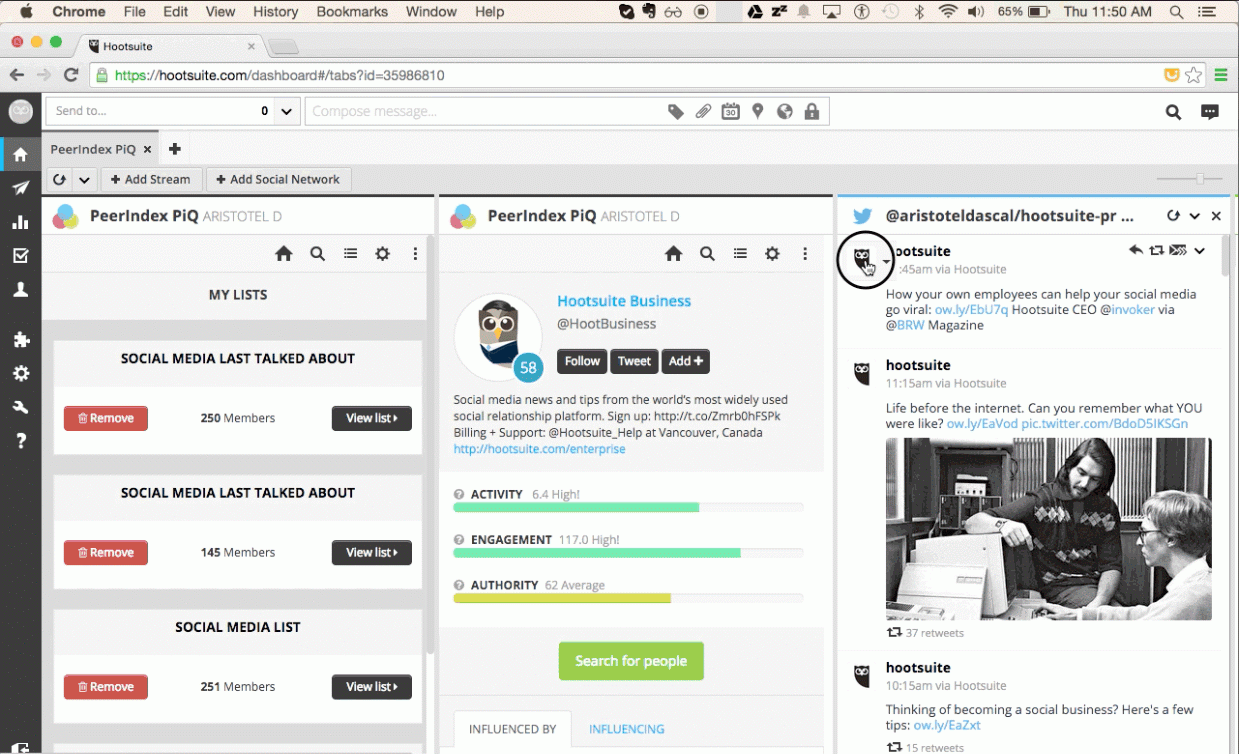The image size is (1239, 755).
Task: Open the Hootsuite Business profile name link
Action: coord(624,301)
